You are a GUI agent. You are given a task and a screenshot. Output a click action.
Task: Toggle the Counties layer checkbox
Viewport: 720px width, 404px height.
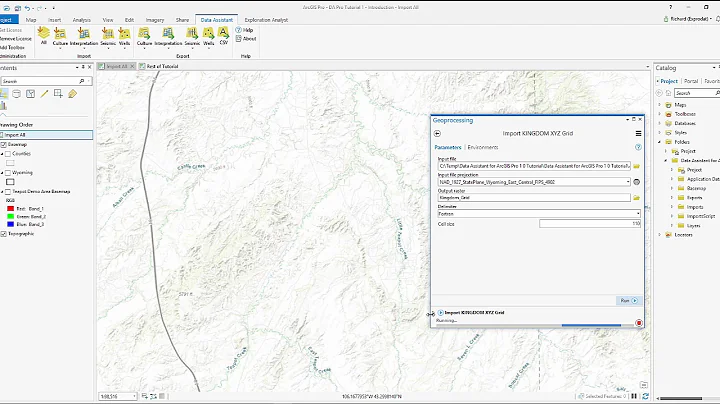(8, 154)
